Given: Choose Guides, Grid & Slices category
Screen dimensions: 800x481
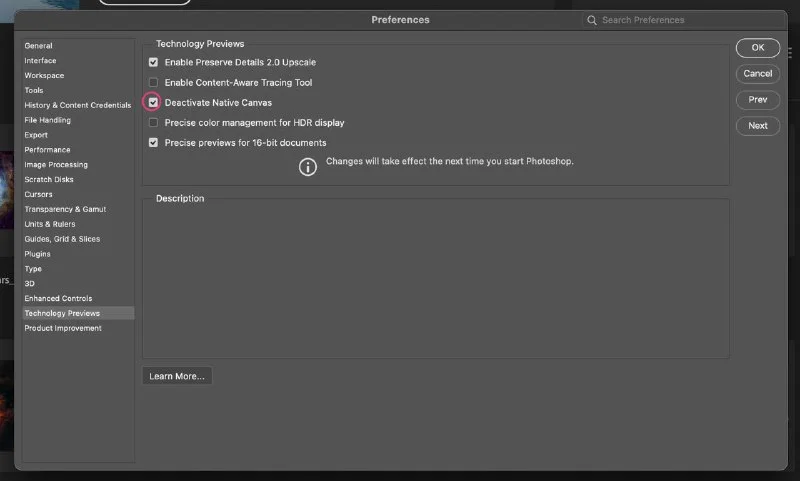Looking at the screenshot, I should point(62,239).
